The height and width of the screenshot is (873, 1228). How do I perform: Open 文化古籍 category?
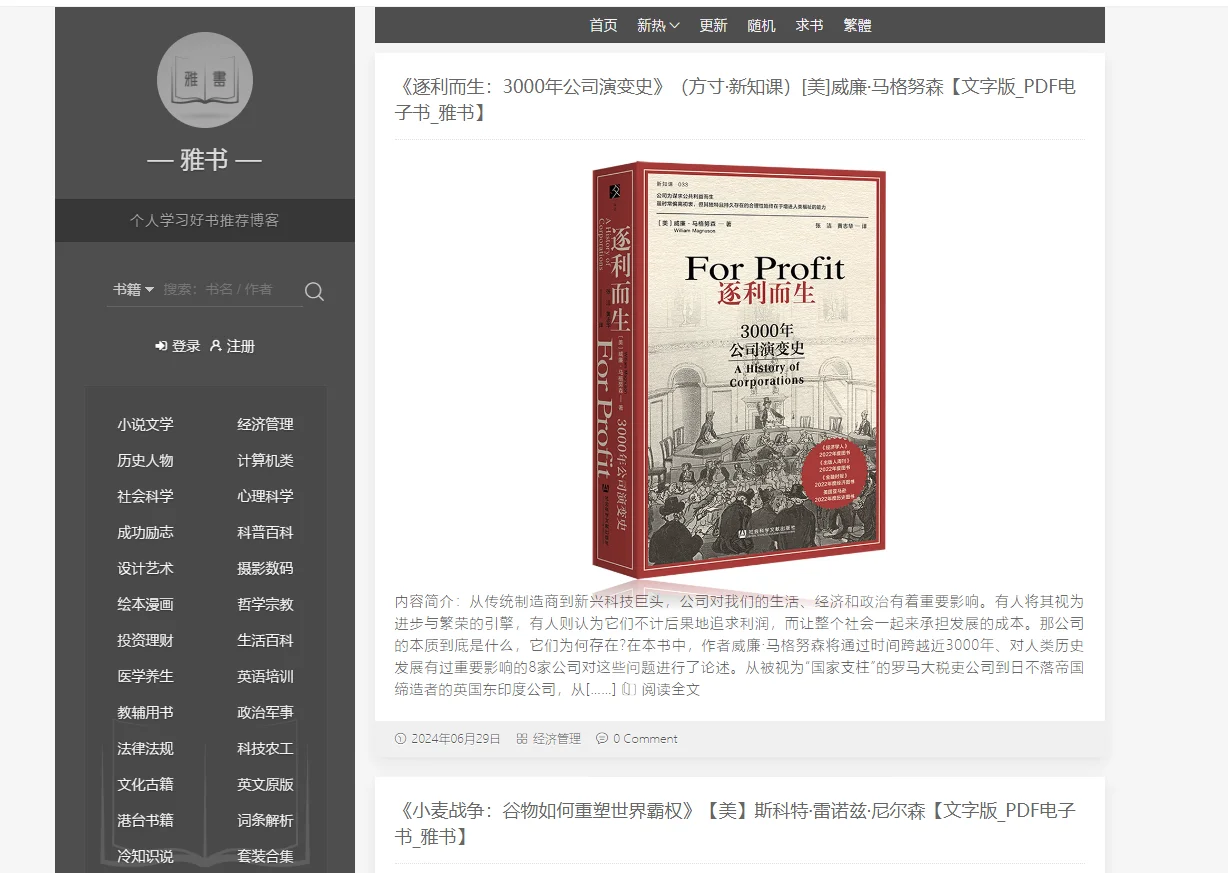(145, 784)
